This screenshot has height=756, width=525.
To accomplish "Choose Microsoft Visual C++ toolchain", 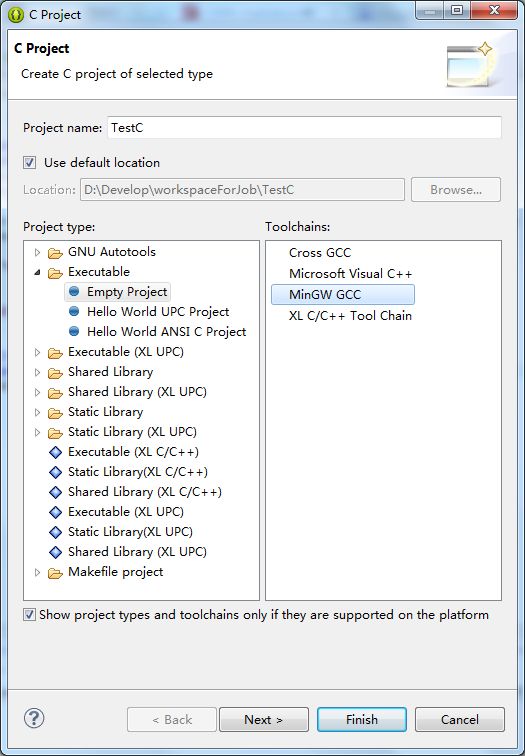I will 350,273.
